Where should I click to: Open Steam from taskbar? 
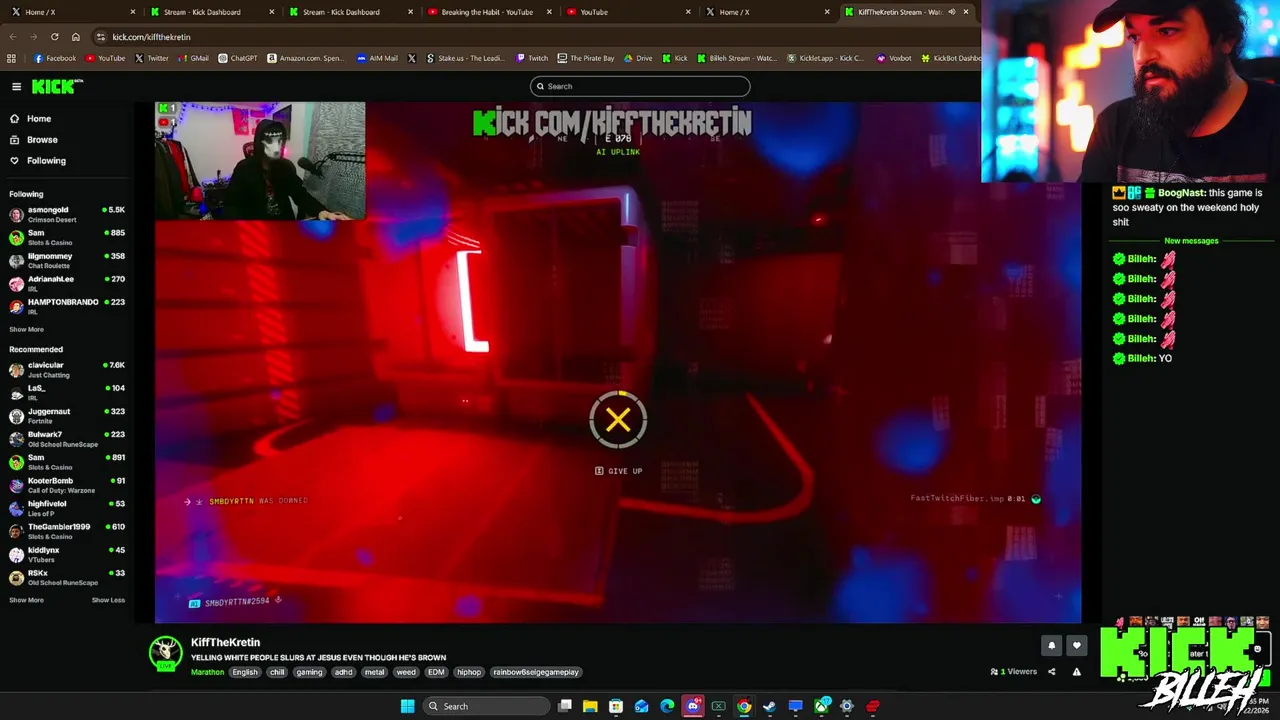click(770, 706)
